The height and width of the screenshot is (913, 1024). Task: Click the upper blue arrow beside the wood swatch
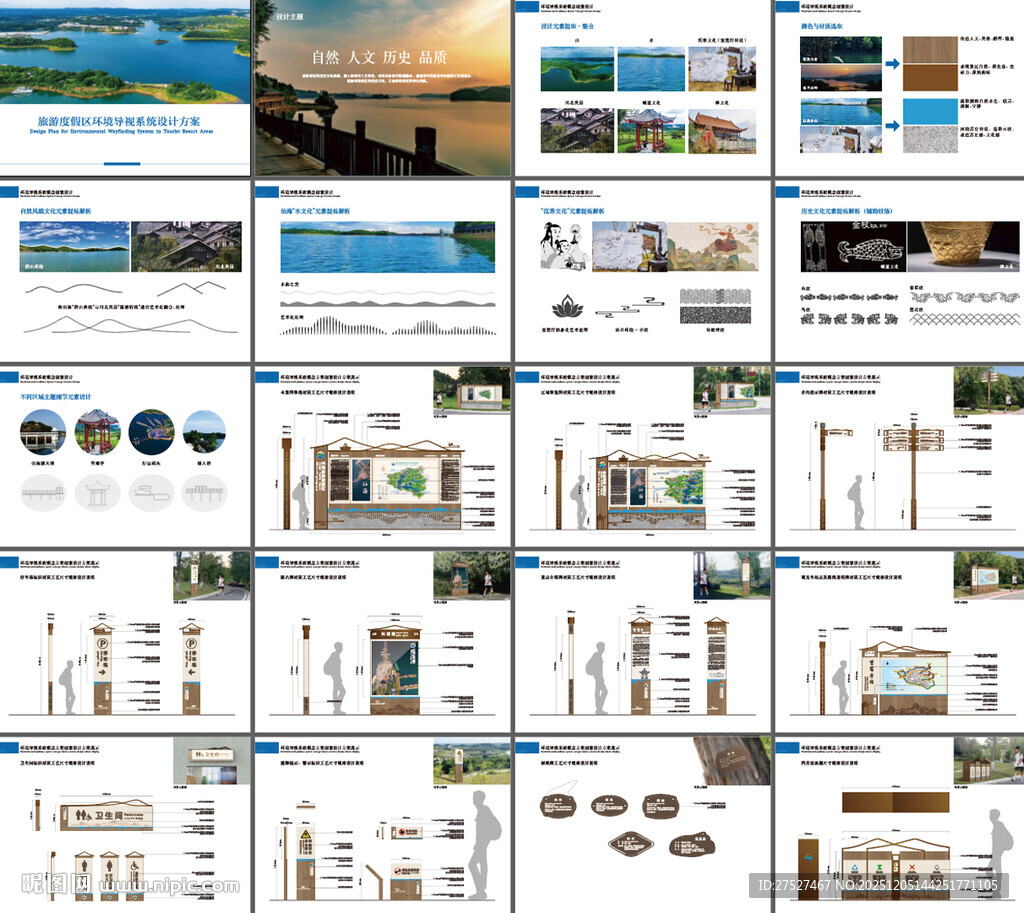coord(892,64)
